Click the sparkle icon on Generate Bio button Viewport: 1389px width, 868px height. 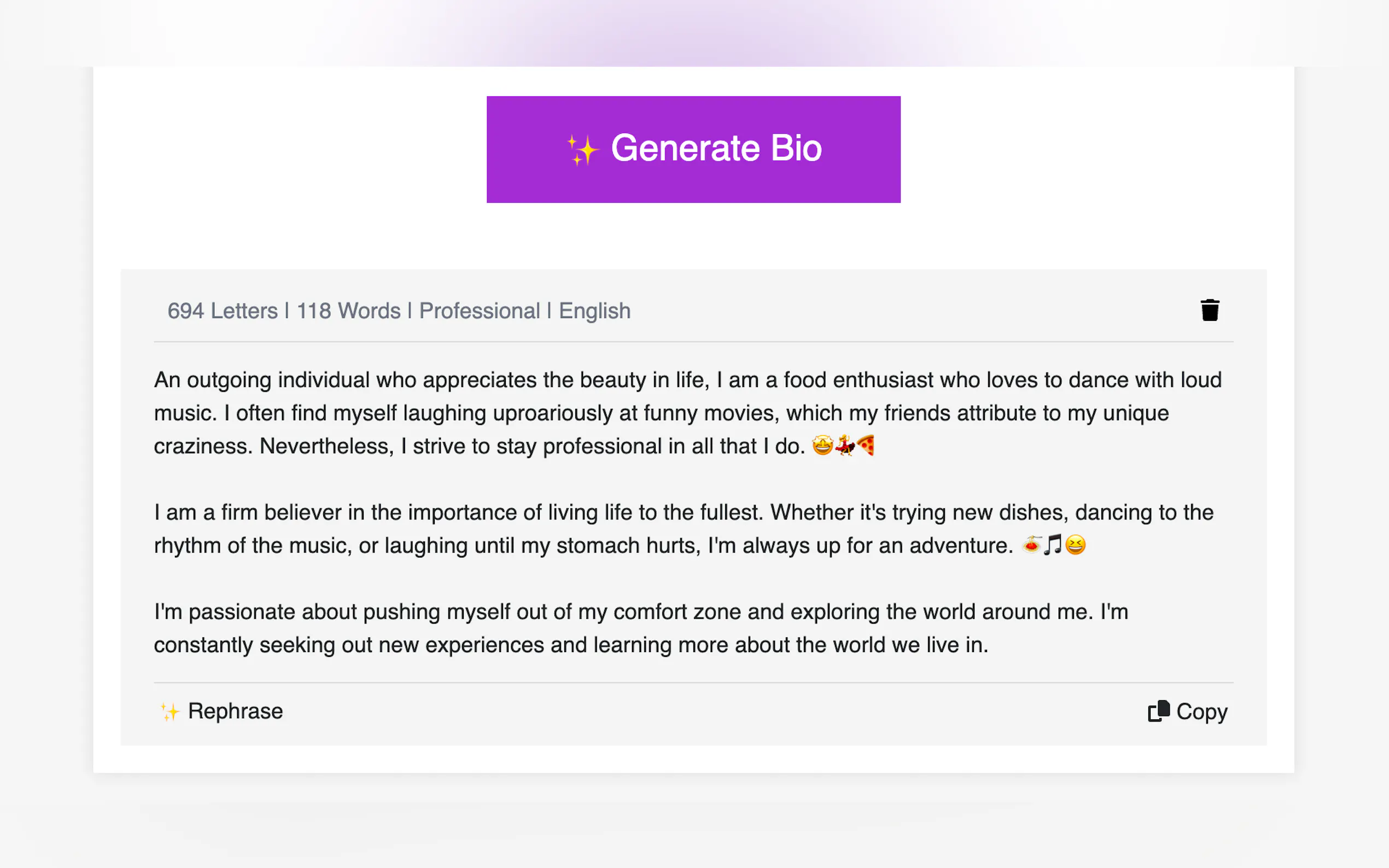point(583,149)
